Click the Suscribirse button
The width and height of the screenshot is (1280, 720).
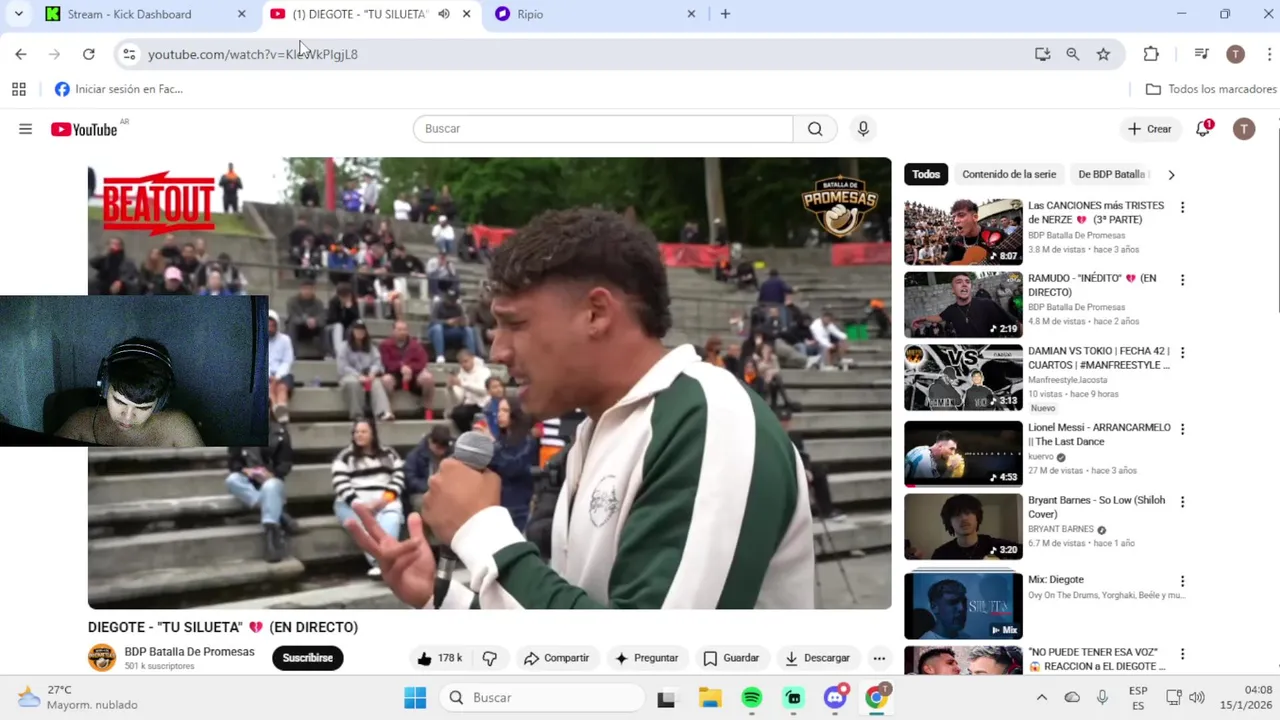(308, 658)
